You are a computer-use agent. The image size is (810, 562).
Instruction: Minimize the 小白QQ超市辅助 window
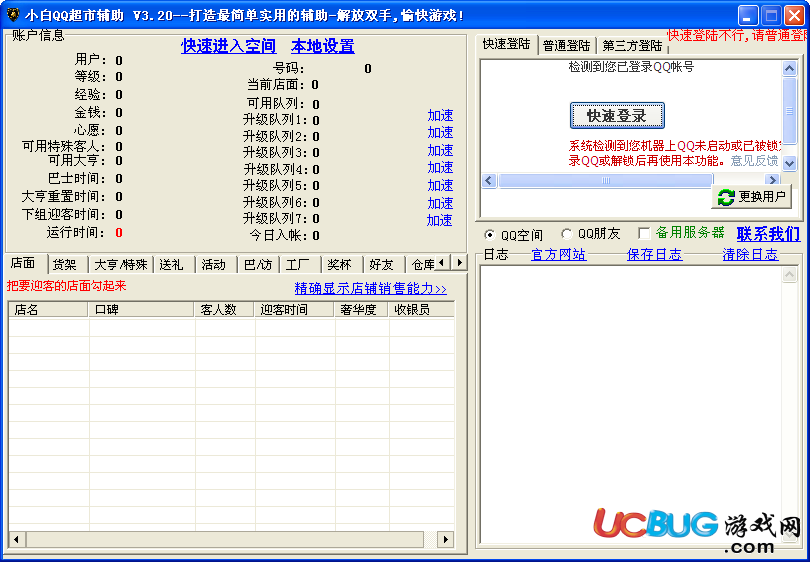pos(747,15)
